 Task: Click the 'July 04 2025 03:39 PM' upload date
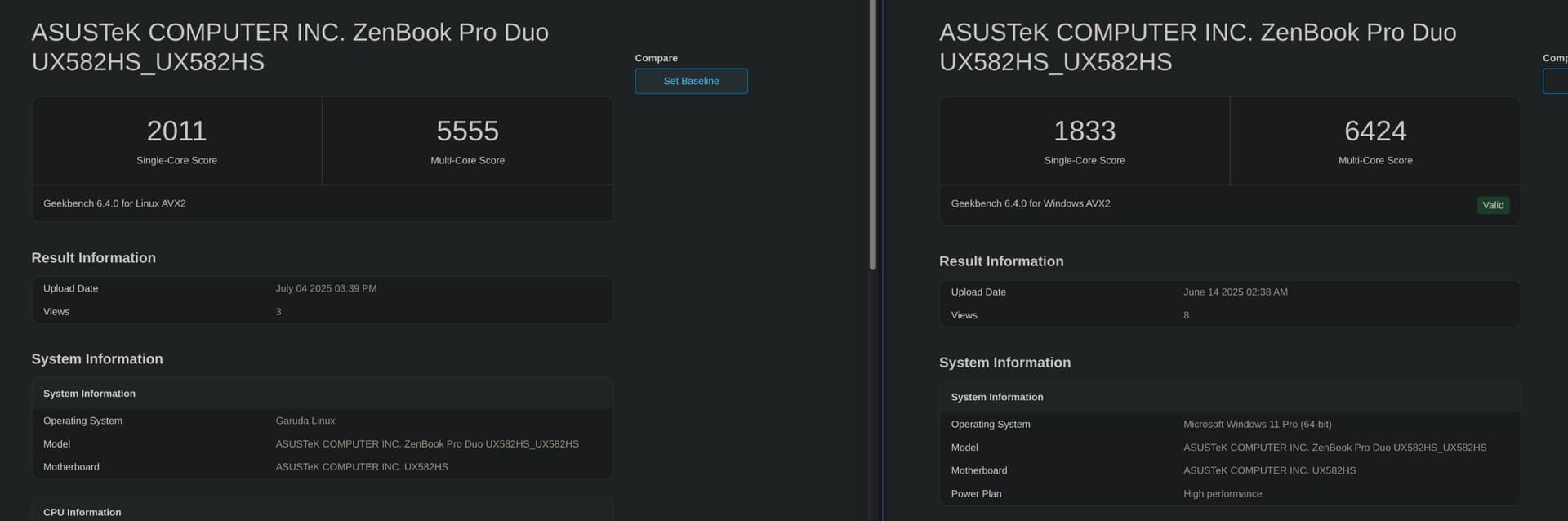326,288
